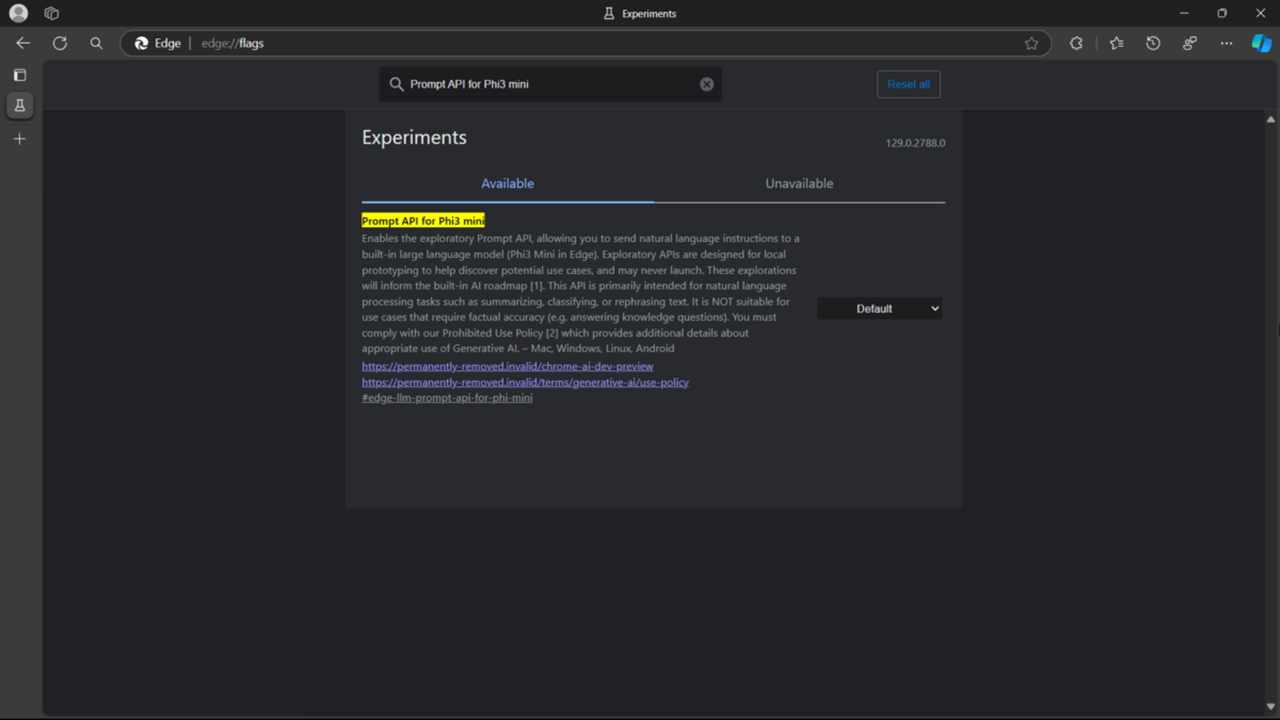This screenshot has width=1280, height=720.
Task: Click the search icon beside address bar
Action: [x=96, y=43]
